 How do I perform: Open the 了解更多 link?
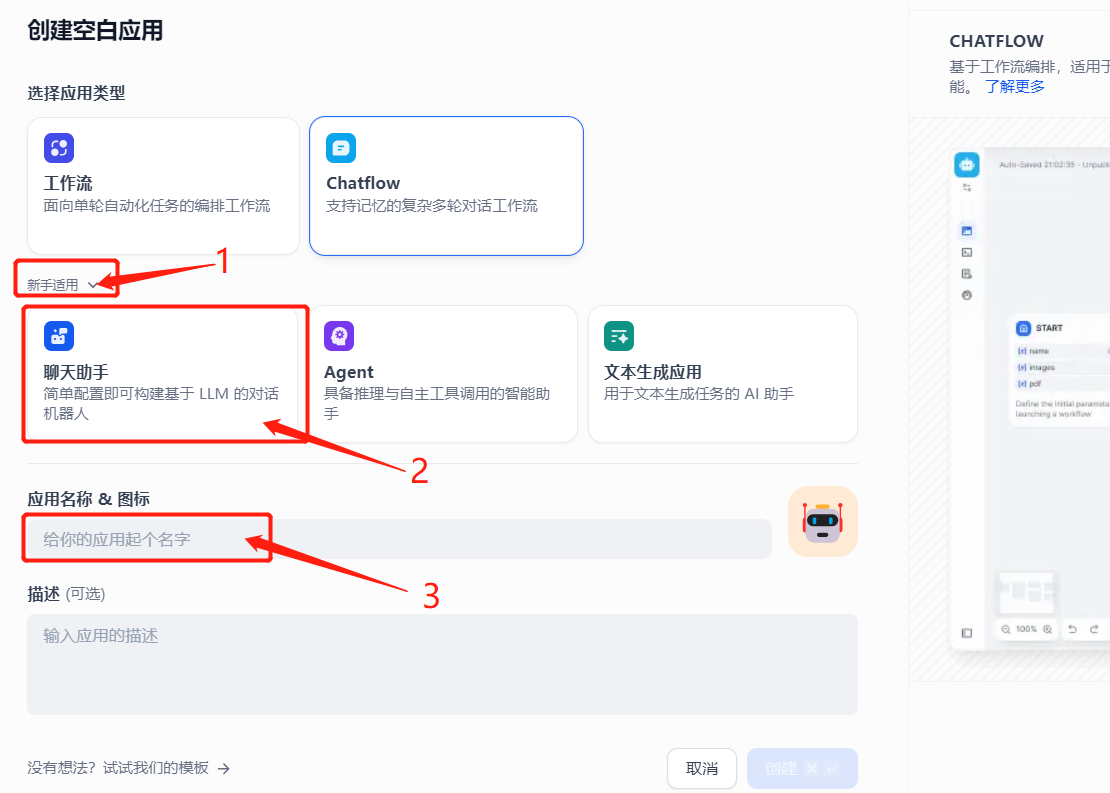(x=1014, y=86)
